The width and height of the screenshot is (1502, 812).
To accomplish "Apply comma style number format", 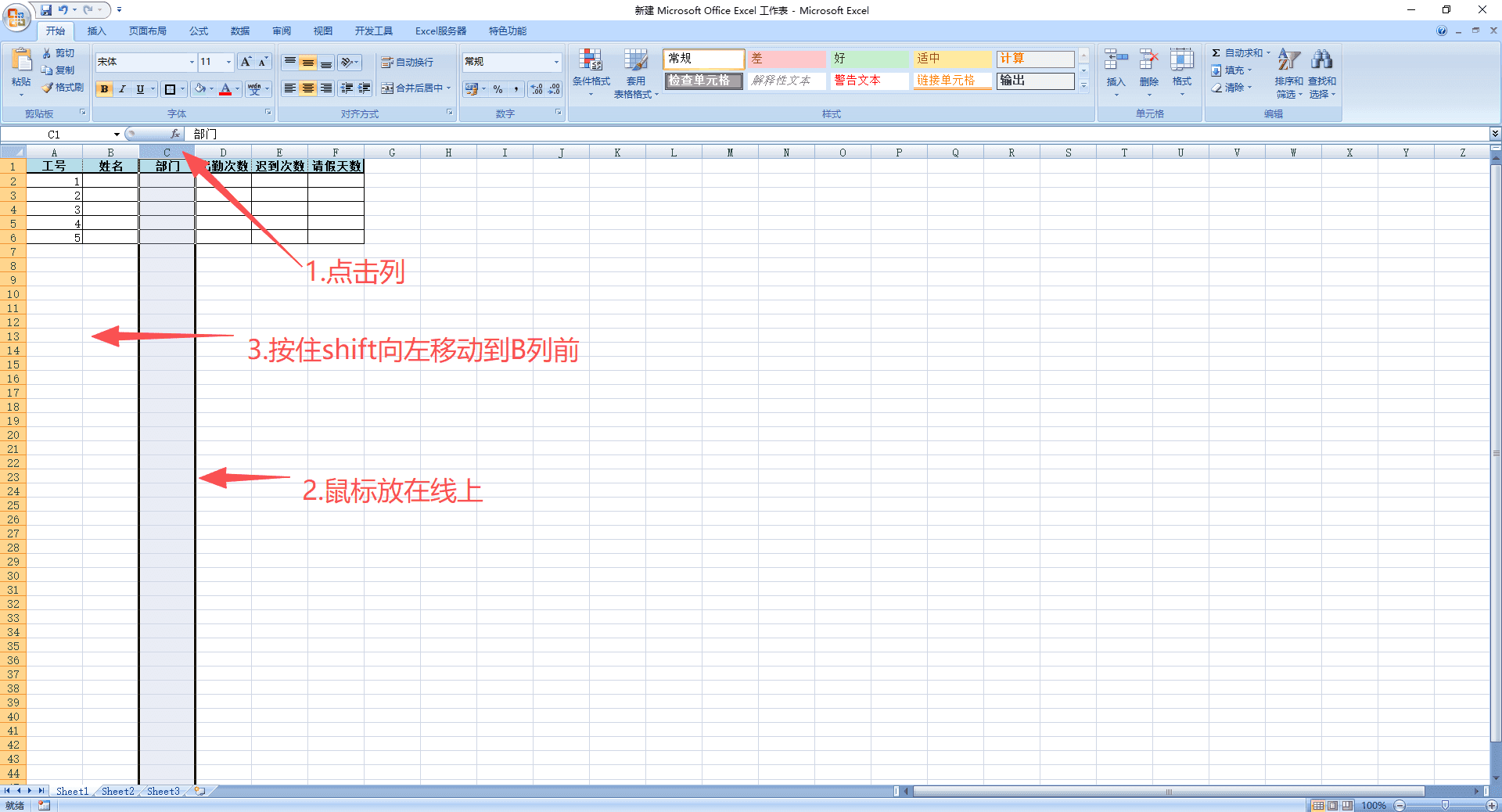I will (x=516, y=89).
